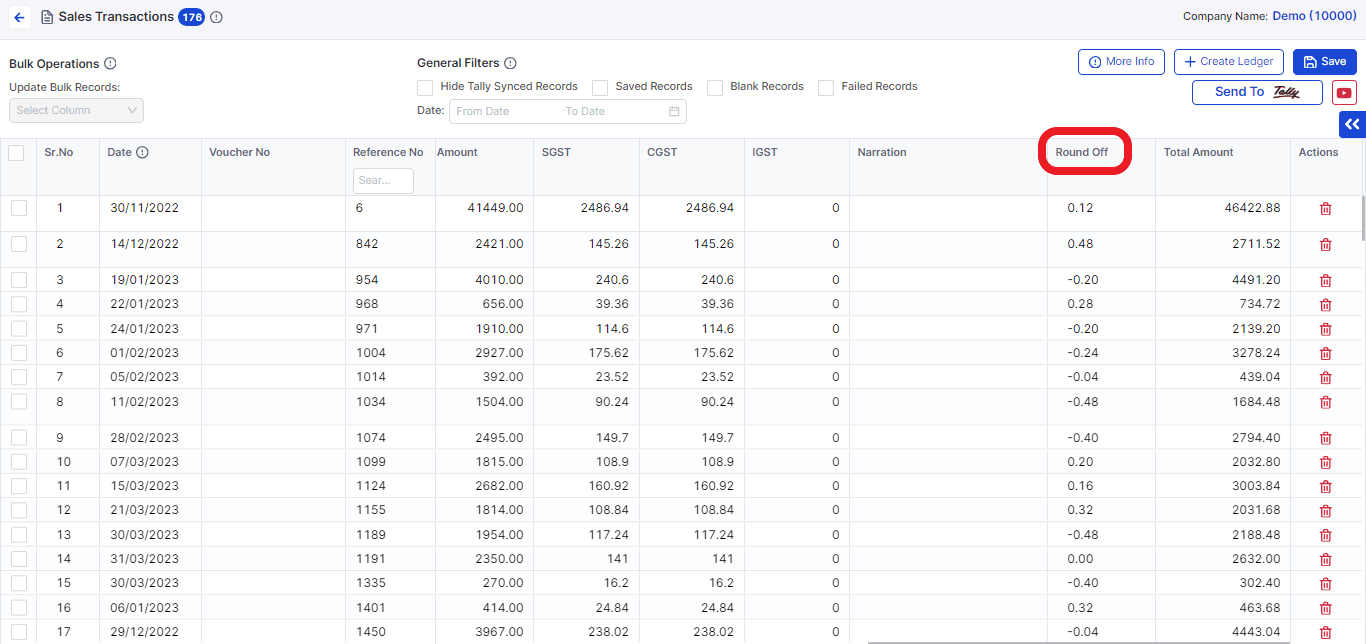Open the date range calendar icon
This screenshot has width=1366, height=644.
pyautogui.click(x=674, y=111)
